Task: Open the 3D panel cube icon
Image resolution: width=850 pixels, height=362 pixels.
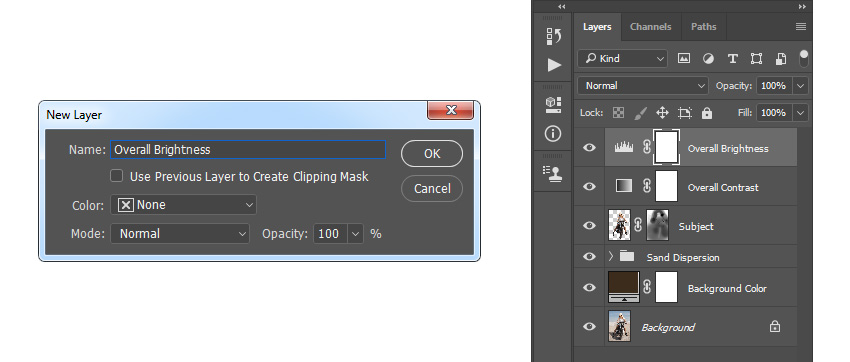Action: point(553,105)
